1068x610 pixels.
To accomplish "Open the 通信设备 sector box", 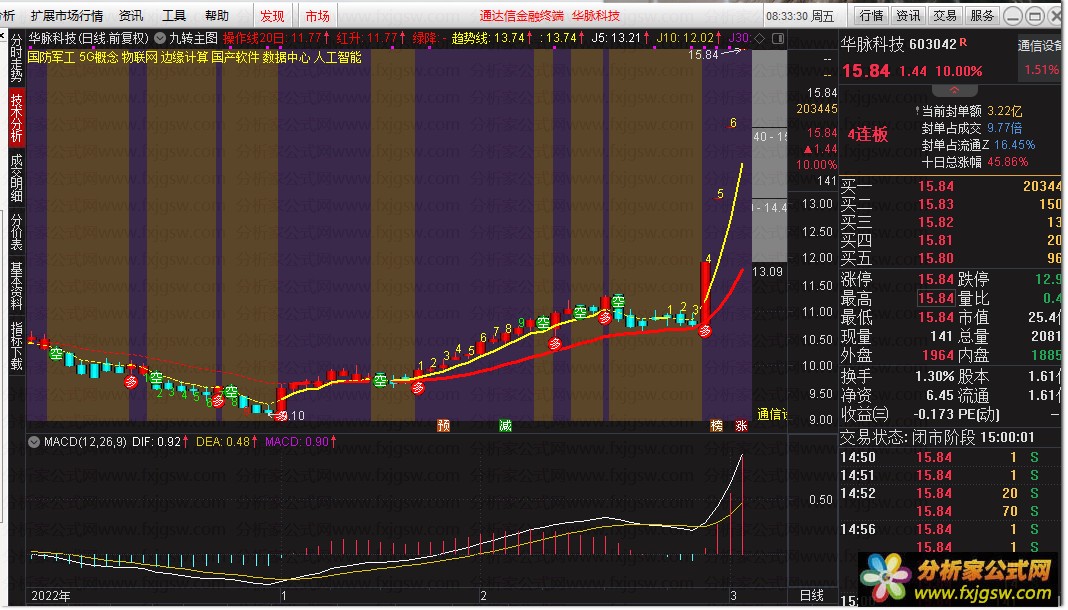I will click(1039, 57).
